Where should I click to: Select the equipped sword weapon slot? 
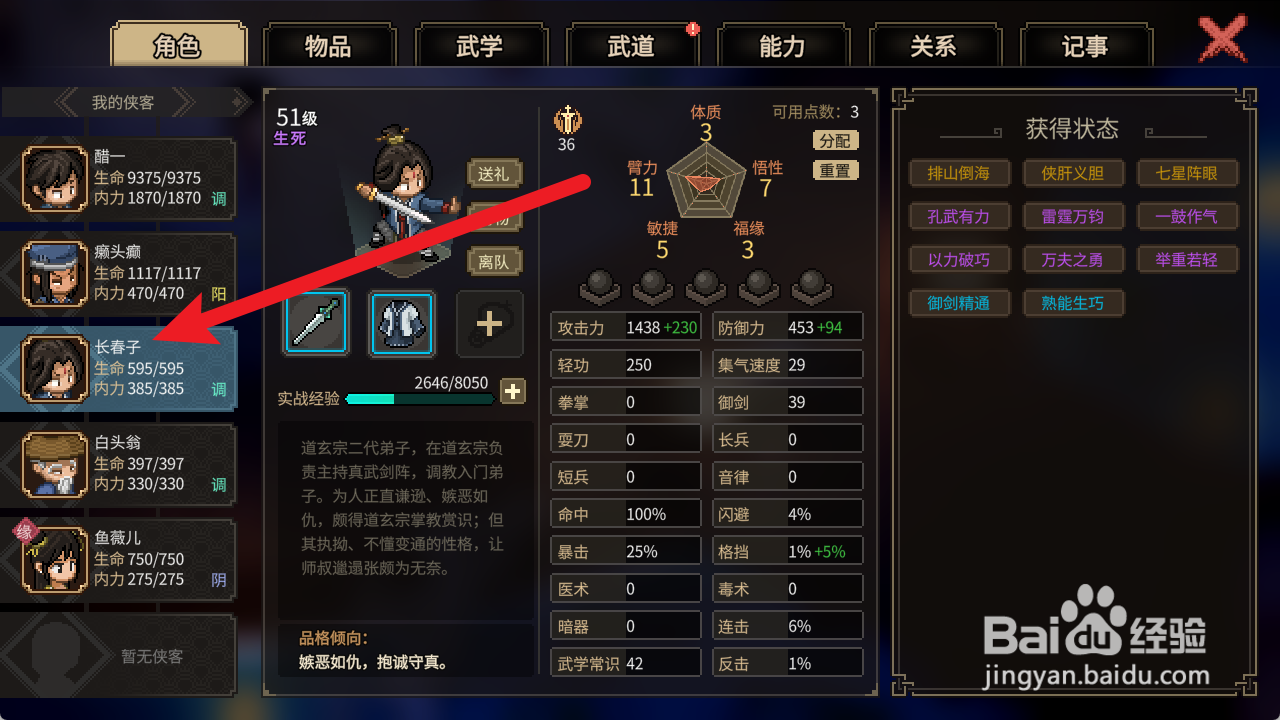[317, 323]
